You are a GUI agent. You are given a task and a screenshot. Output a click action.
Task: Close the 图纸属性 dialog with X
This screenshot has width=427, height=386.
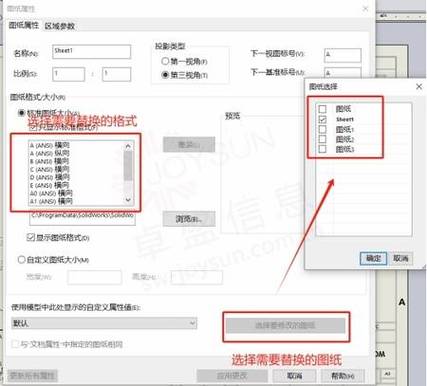pos(365,9)
